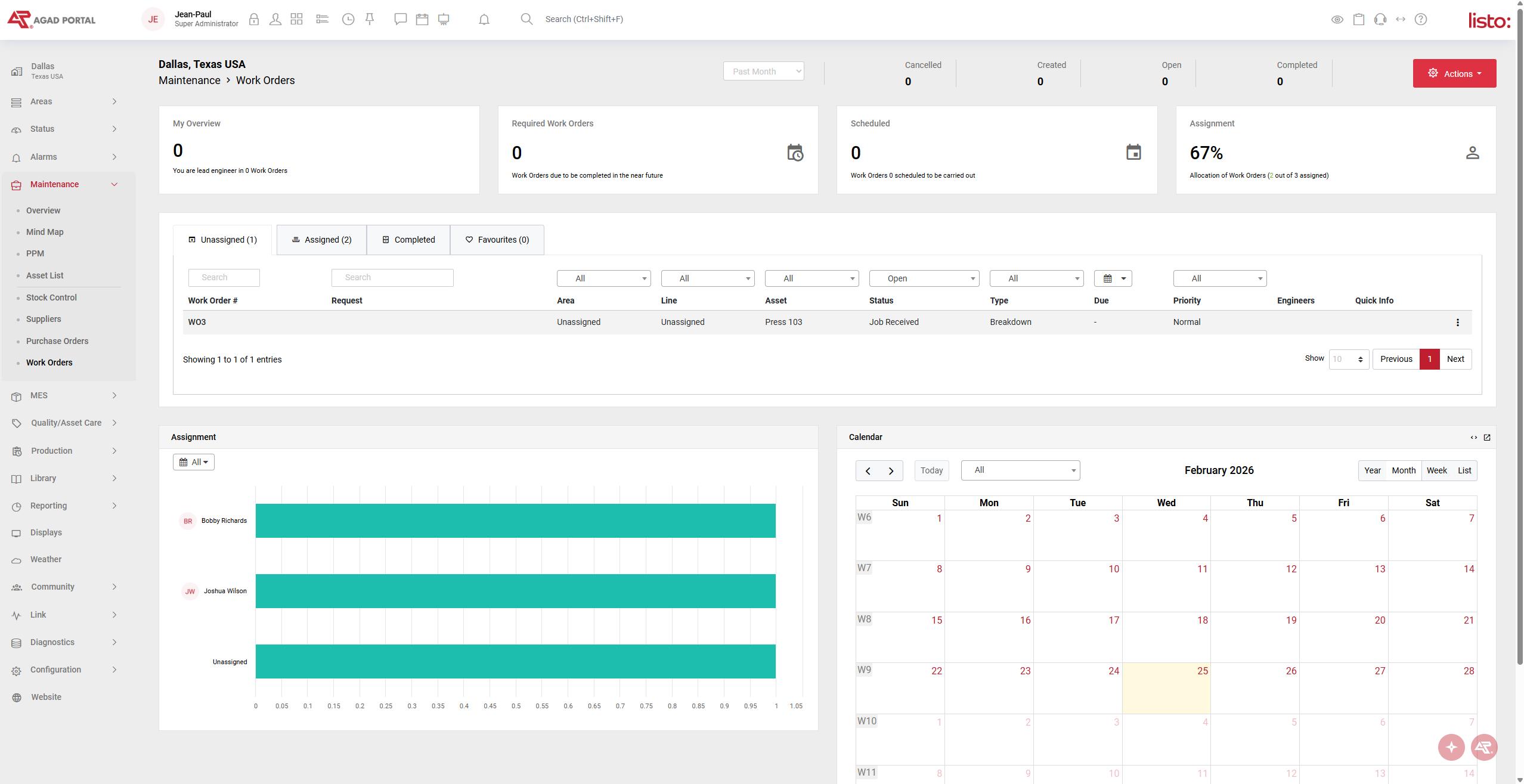Open the chat message icon in header
This screenshot has height=784, width=1524.
click(400, 20)
